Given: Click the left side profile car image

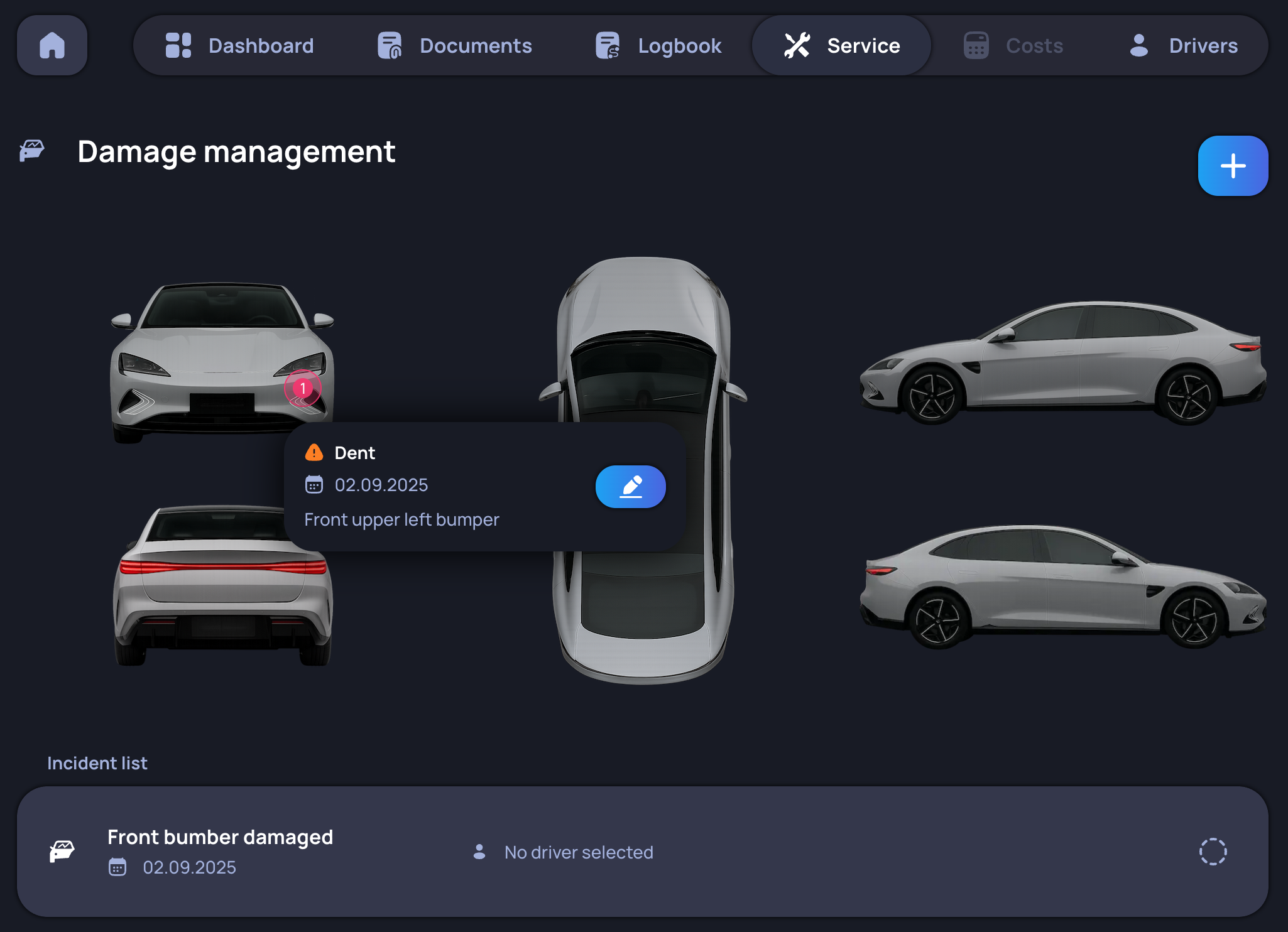Looking at the screenshot, I should pyautogui.click(x=1062, y=364).
